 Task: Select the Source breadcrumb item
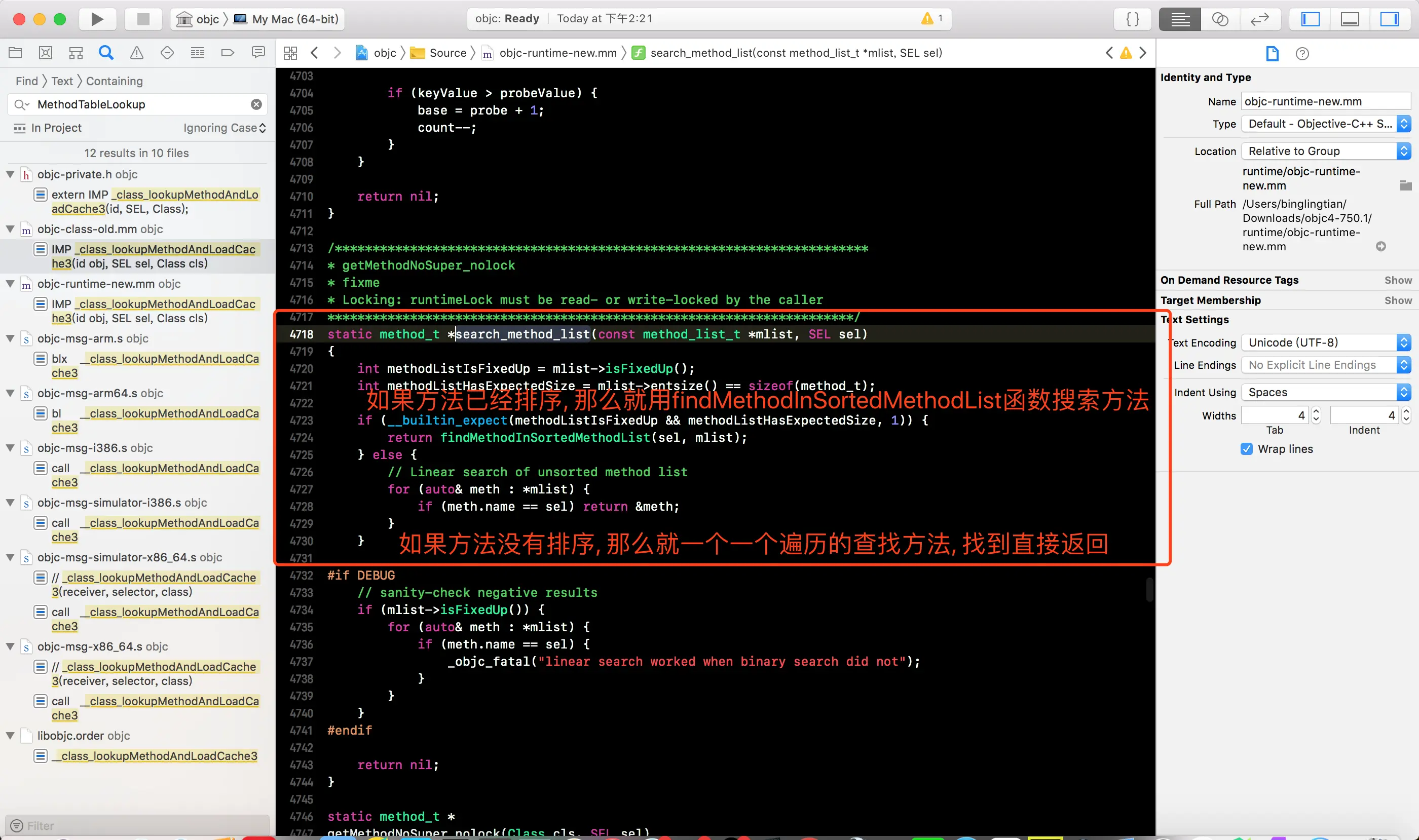pyautogui.click(x=447, y=53)
